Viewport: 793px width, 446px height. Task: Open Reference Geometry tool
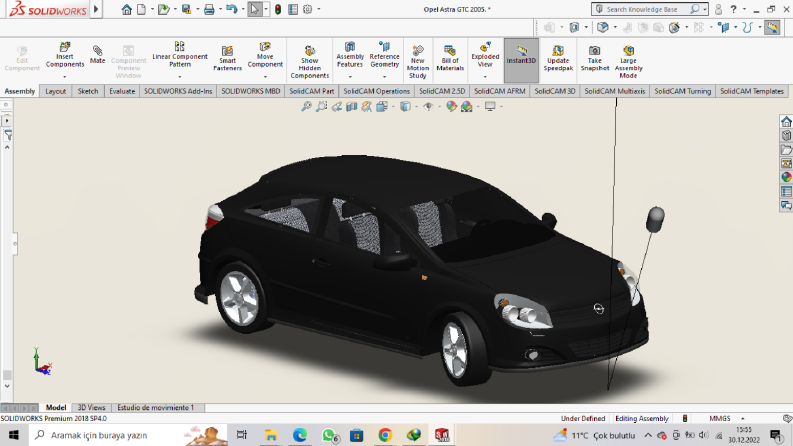(x=384, y=56)
